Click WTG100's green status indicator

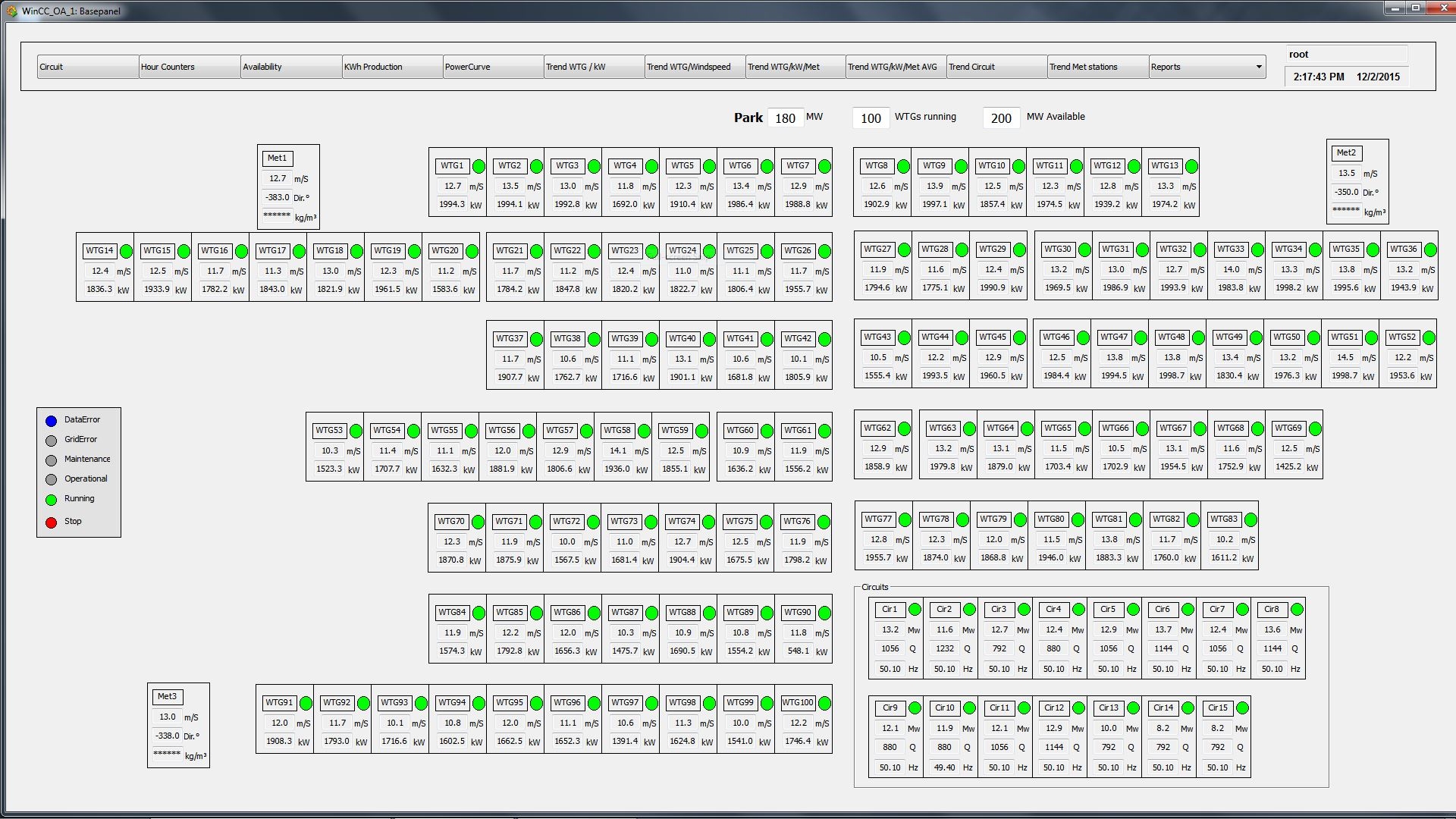pos(824,703)
